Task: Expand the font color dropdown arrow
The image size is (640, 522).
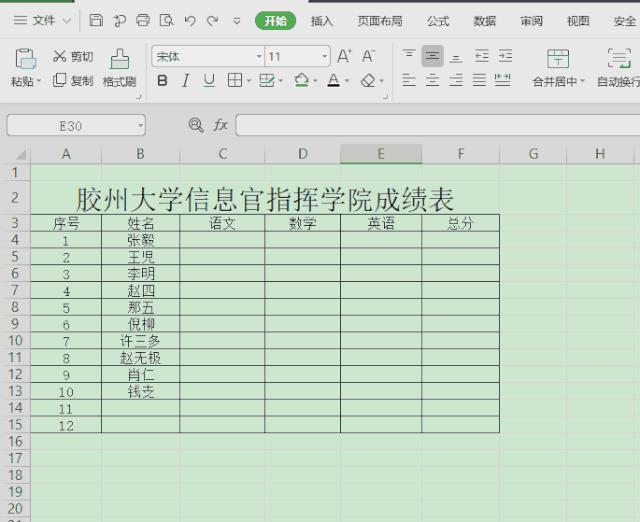Action: tap(347, 81)
